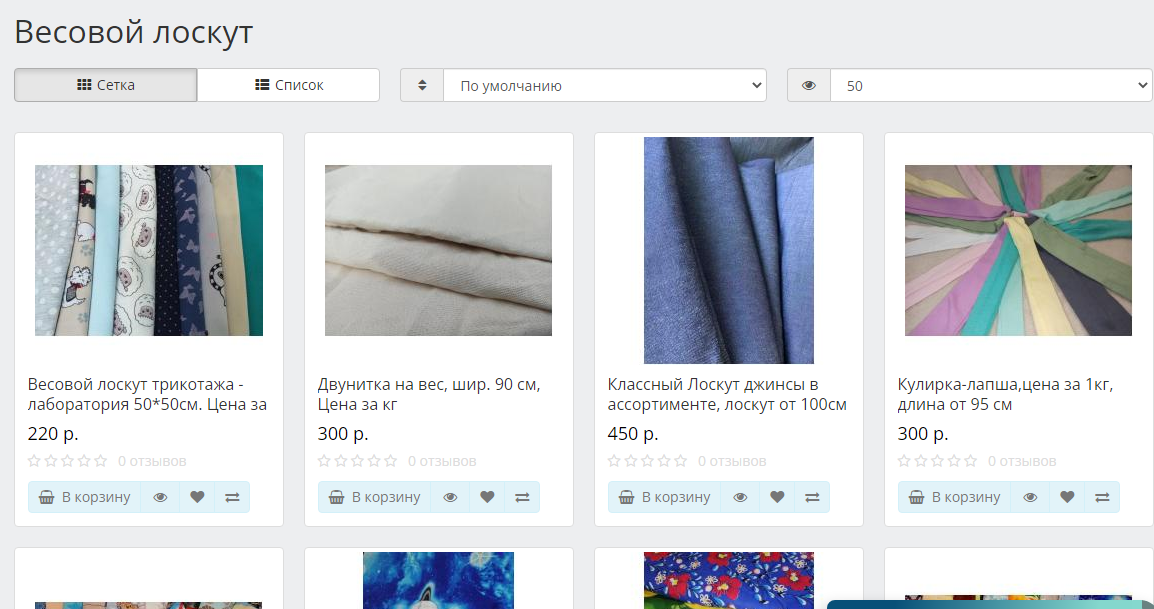Screen dimensions: 1154x609
Task: Open Двунитка на вес product image
Action: coord(439,250)
